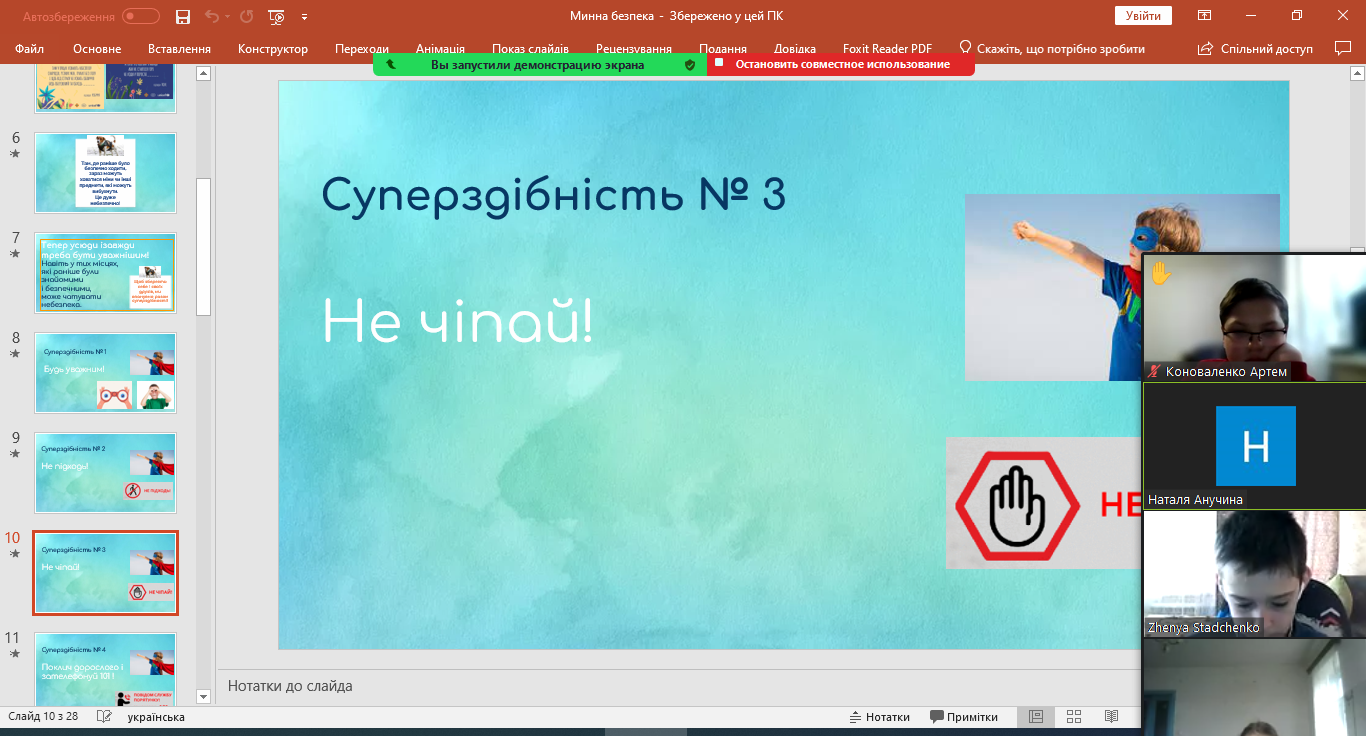
Task: Start slideshow from beginning icon in quick access
Action: pos(277,16)
